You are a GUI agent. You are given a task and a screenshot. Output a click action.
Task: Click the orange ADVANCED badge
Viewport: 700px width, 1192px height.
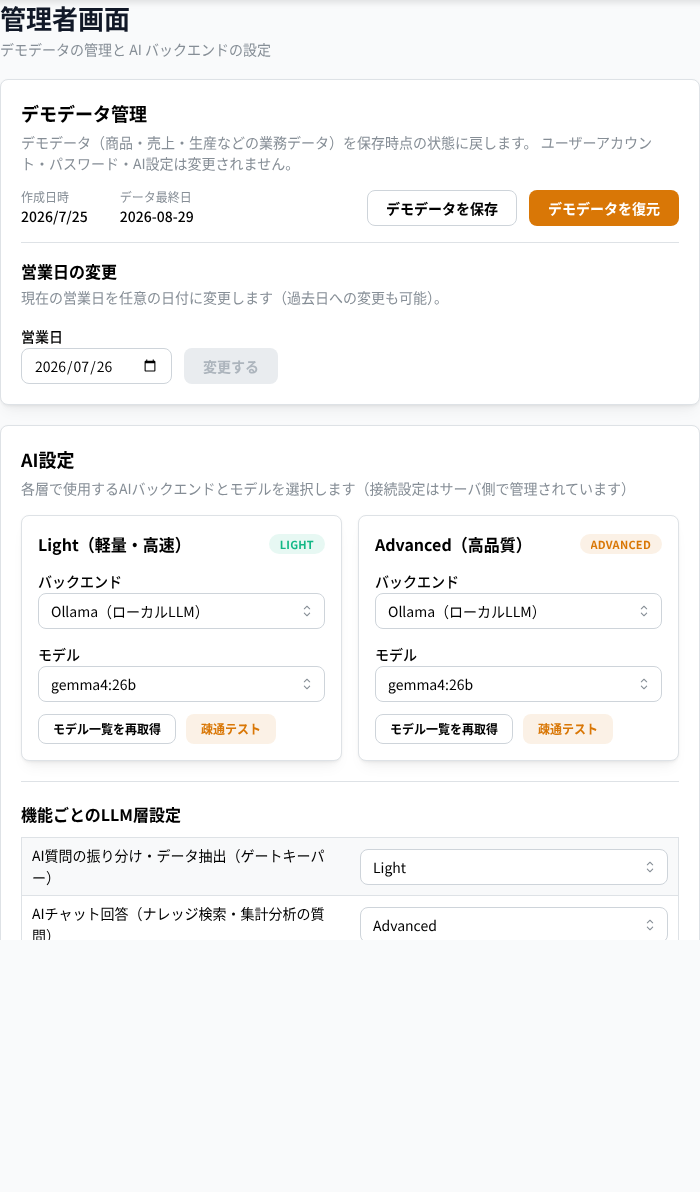[x=620, y=544]
